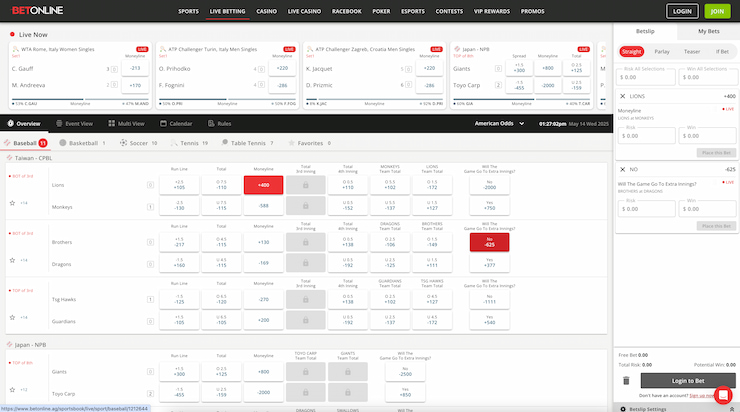Open Calendar view icon
Image resolution: width=740 pixels, height=412 pixels.
[163, 124]
